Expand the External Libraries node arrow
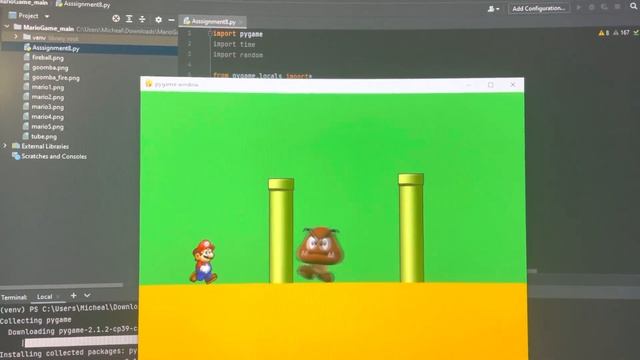Screen dimensions: 640x360 pyautogui.click(x=5, y=145)
